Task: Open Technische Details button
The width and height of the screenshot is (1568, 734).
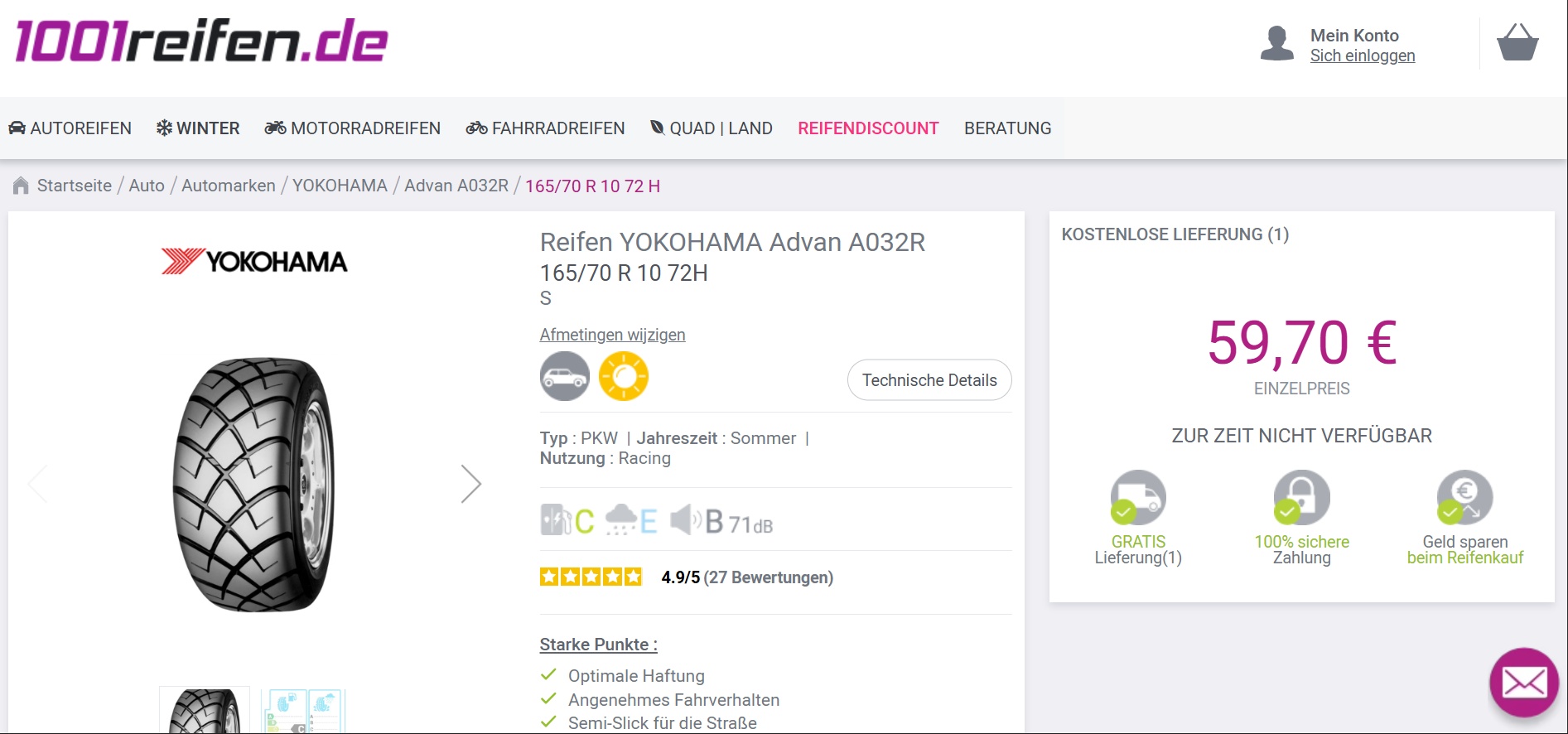Action: pyautogui.click(x=929, y=380)
